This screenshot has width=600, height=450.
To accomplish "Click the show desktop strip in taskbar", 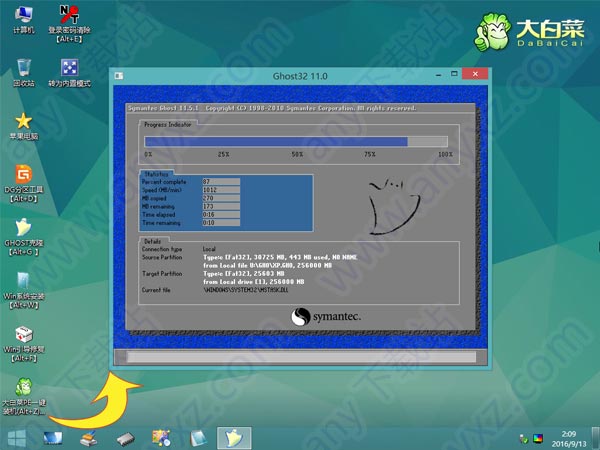I will pyautogui.click(x=596, y=439).
